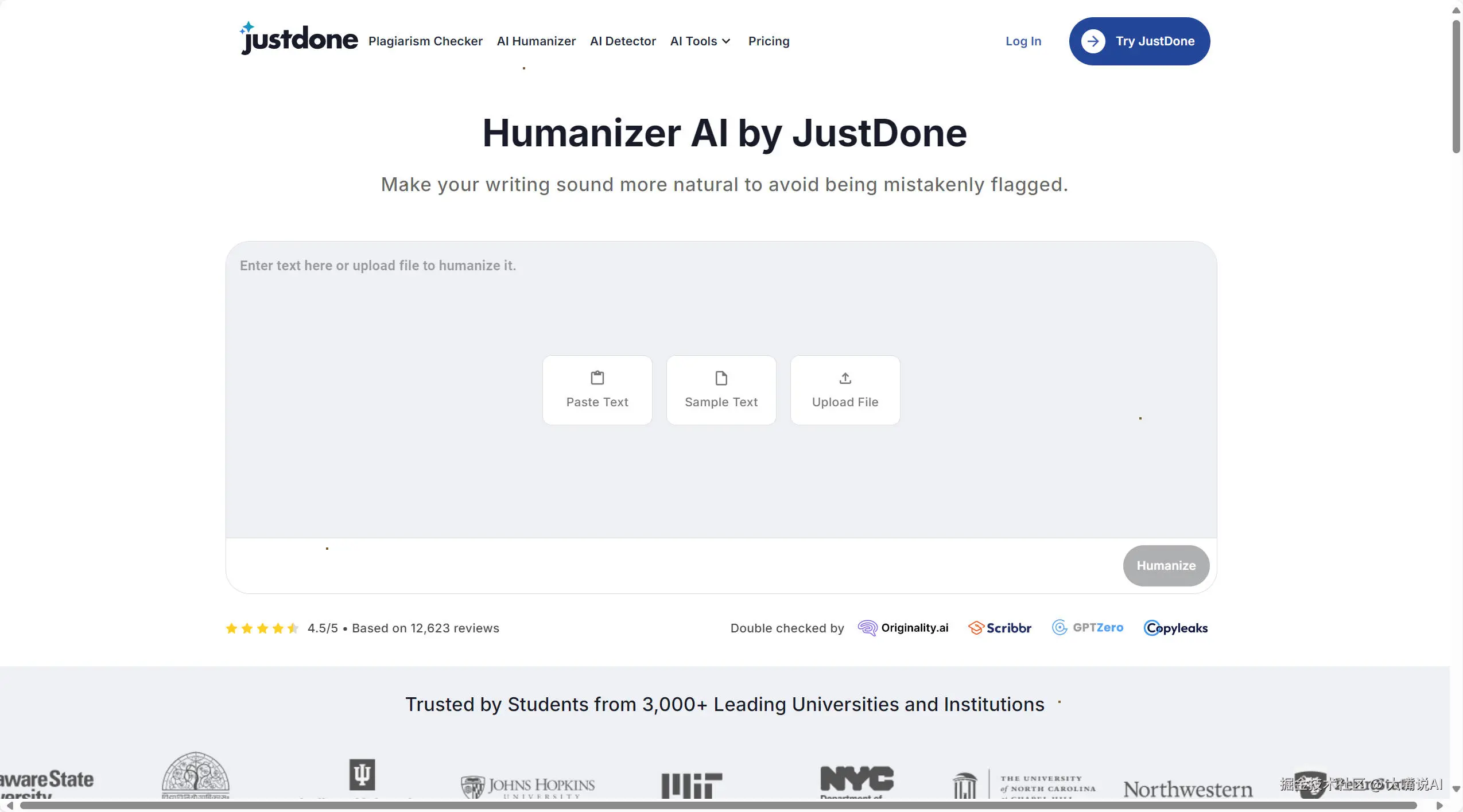
Task: Open the Pricing page
Action: pyautogui.click(x=769, y=41)
